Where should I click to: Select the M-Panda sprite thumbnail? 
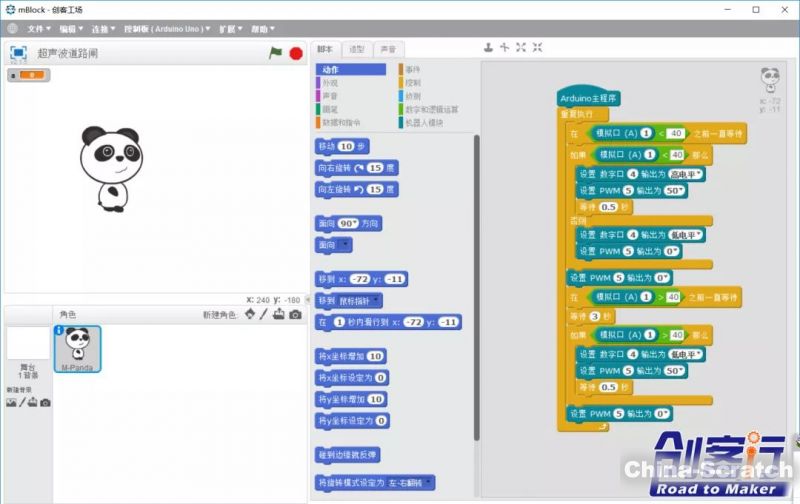(x=77, y=348)
